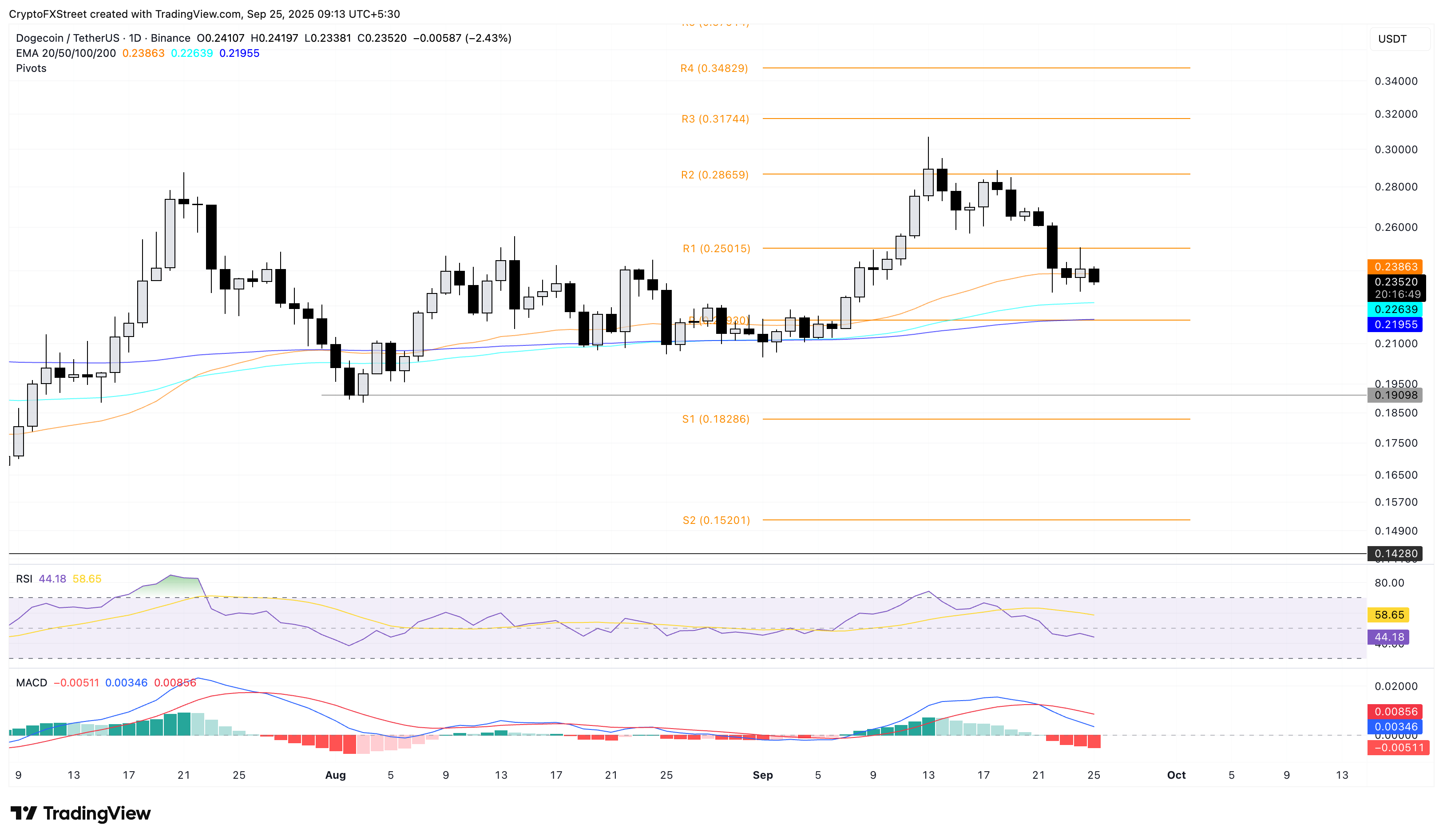The width and height of the screenshot is (1443, 840).
Task: Click the black 0.23520 current price tag
Action: (x=1395, y=282)
